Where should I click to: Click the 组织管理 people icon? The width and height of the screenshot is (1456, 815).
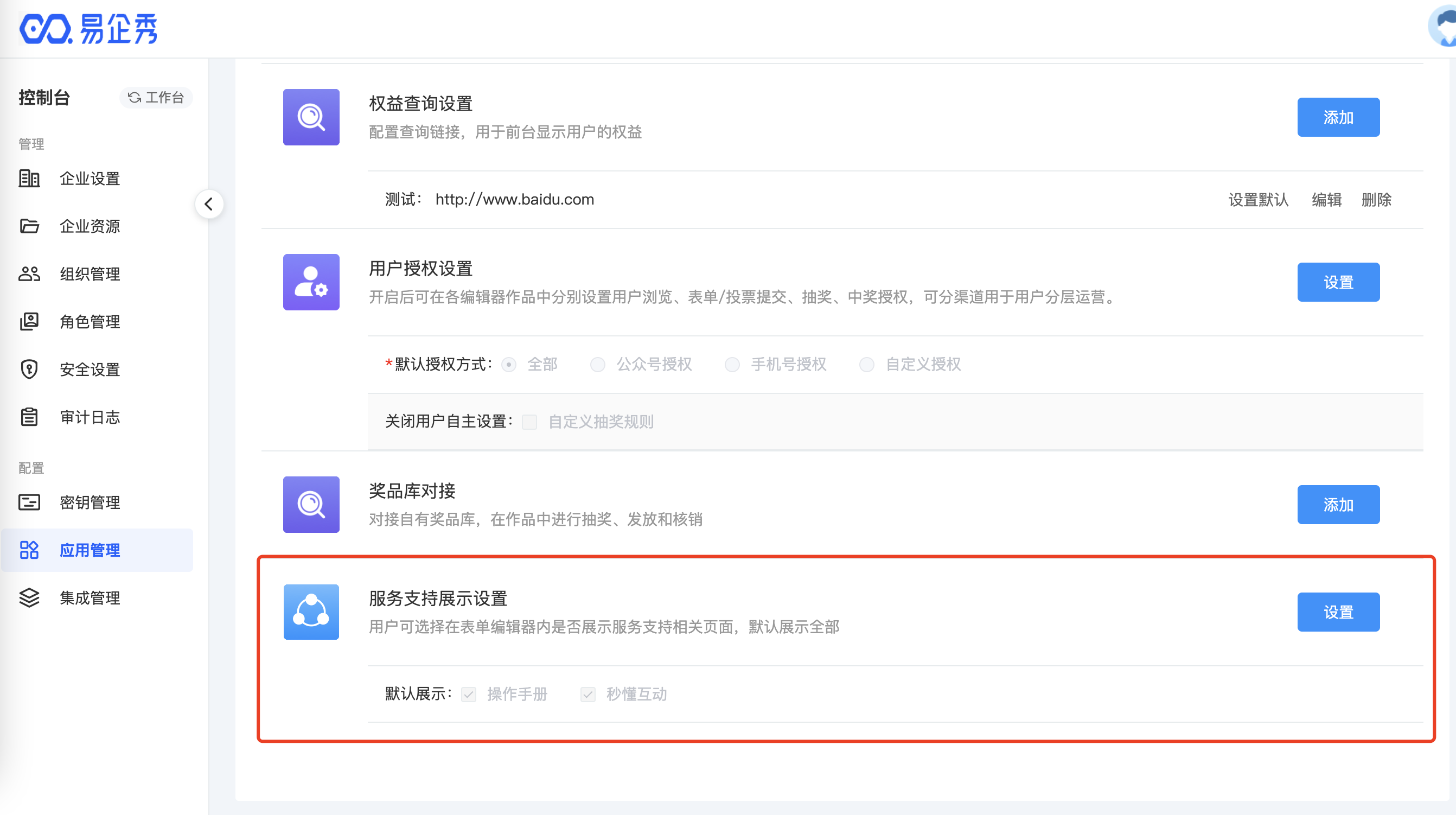pos(29,274)
